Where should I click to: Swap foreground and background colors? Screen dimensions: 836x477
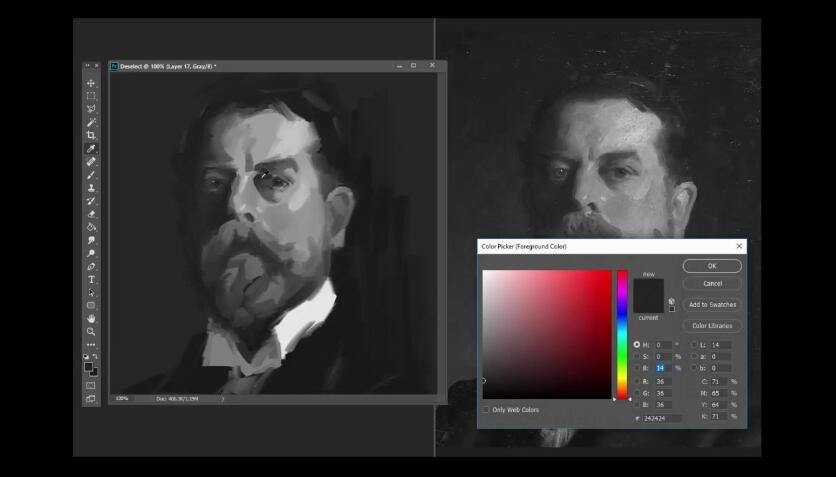[95, 356]
